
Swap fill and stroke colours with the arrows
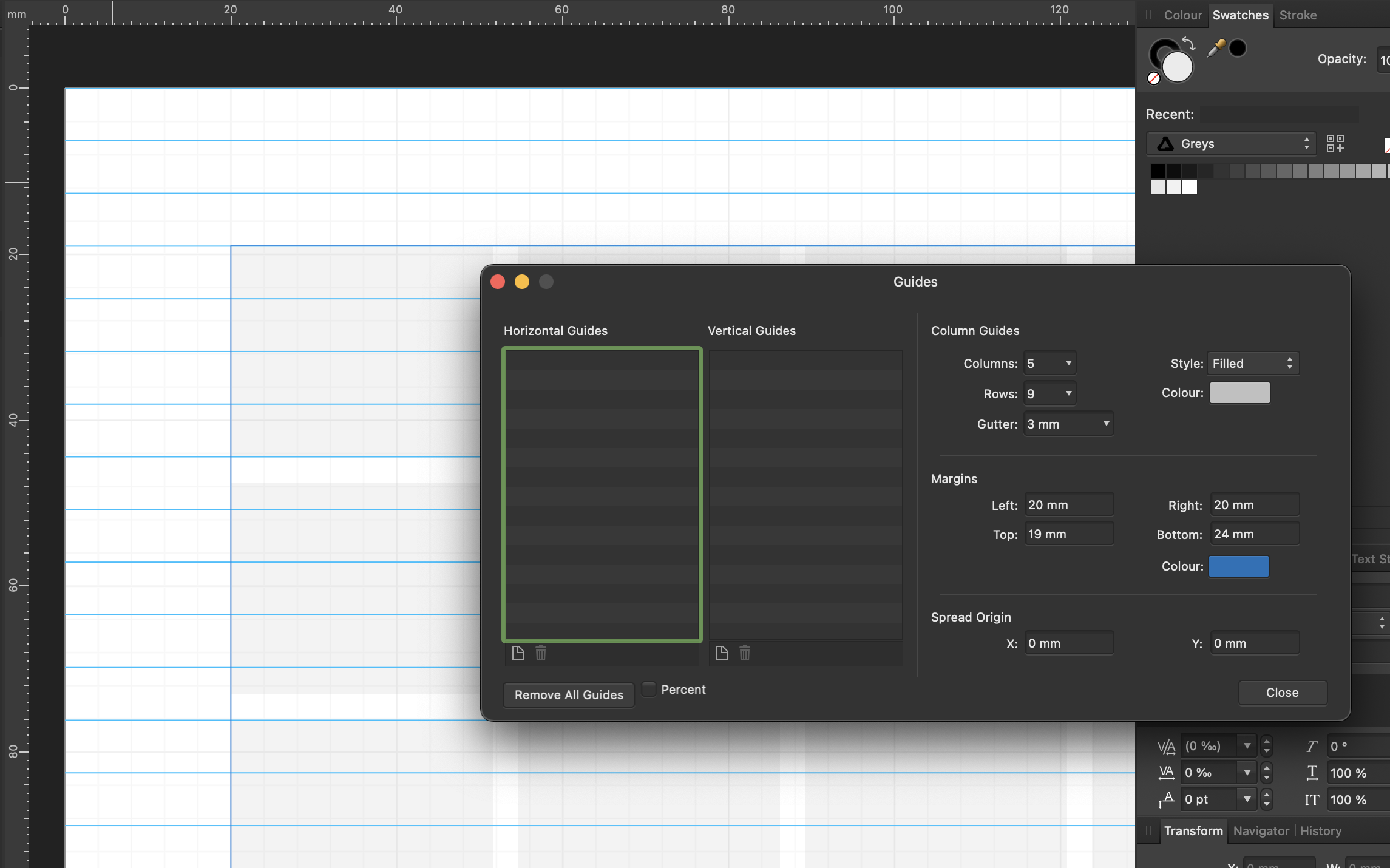point(1188,44)
